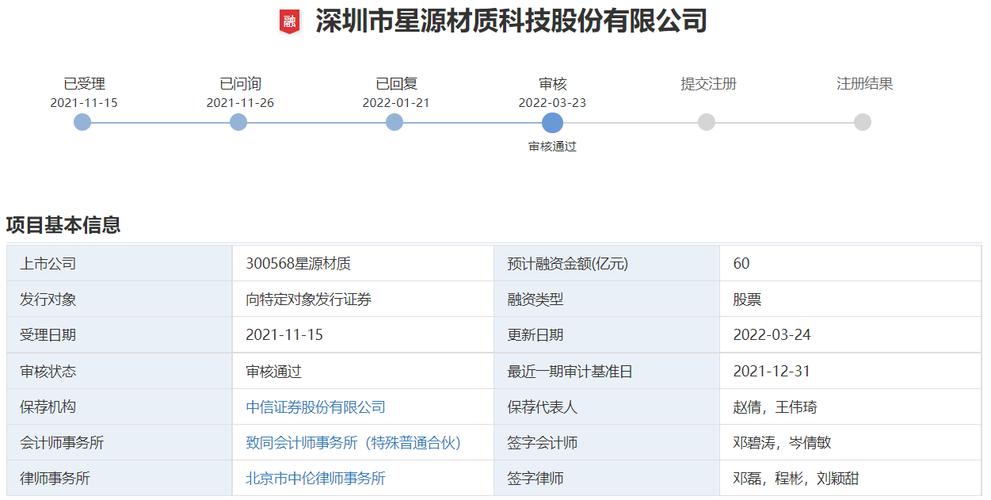Click the 赵倩，王伟琦 value cell
Screen dimensions: 991x500
(850, 407)
